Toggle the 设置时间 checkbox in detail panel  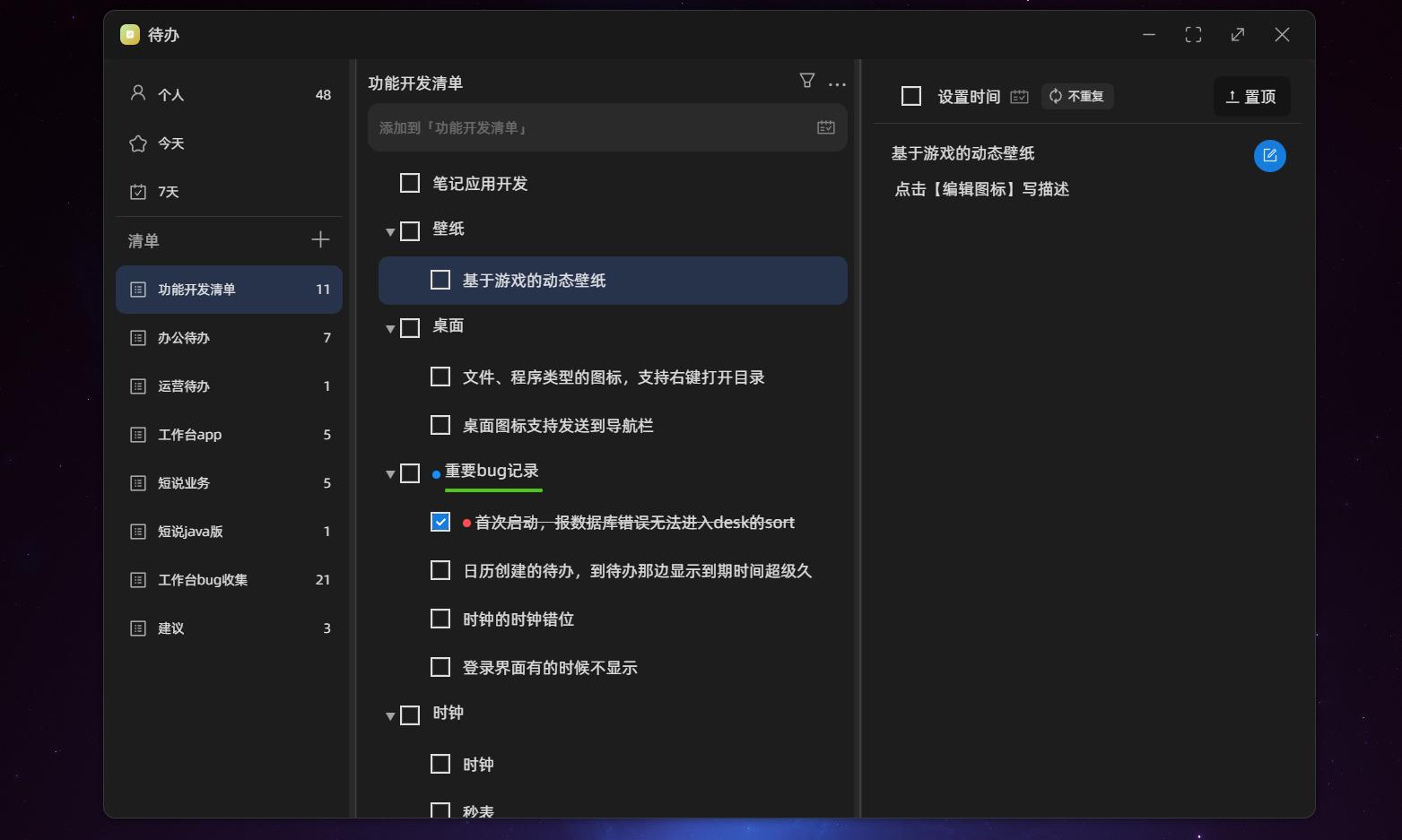point(910,95)
